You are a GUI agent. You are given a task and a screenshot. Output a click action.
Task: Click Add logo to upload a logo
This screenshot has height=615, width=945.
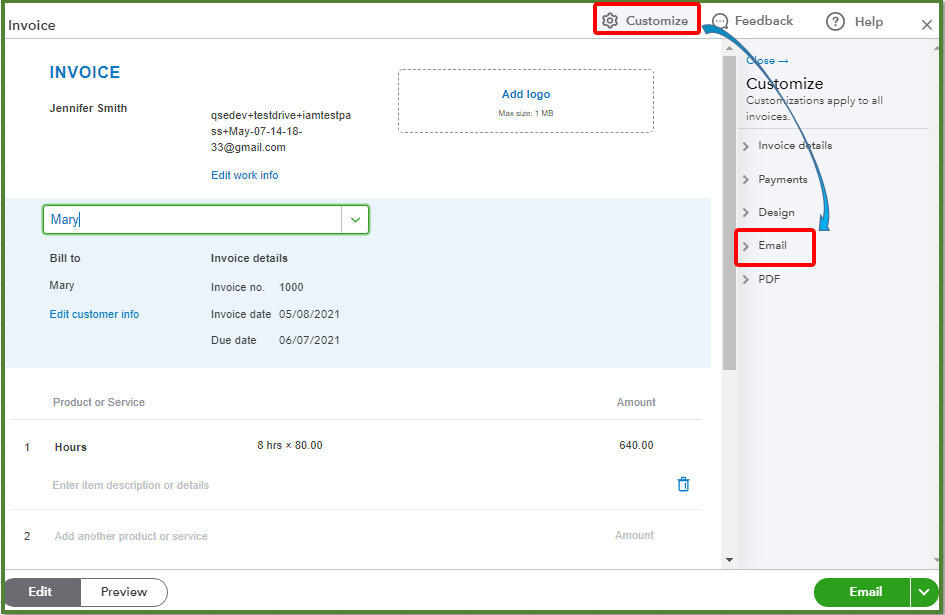525,93
